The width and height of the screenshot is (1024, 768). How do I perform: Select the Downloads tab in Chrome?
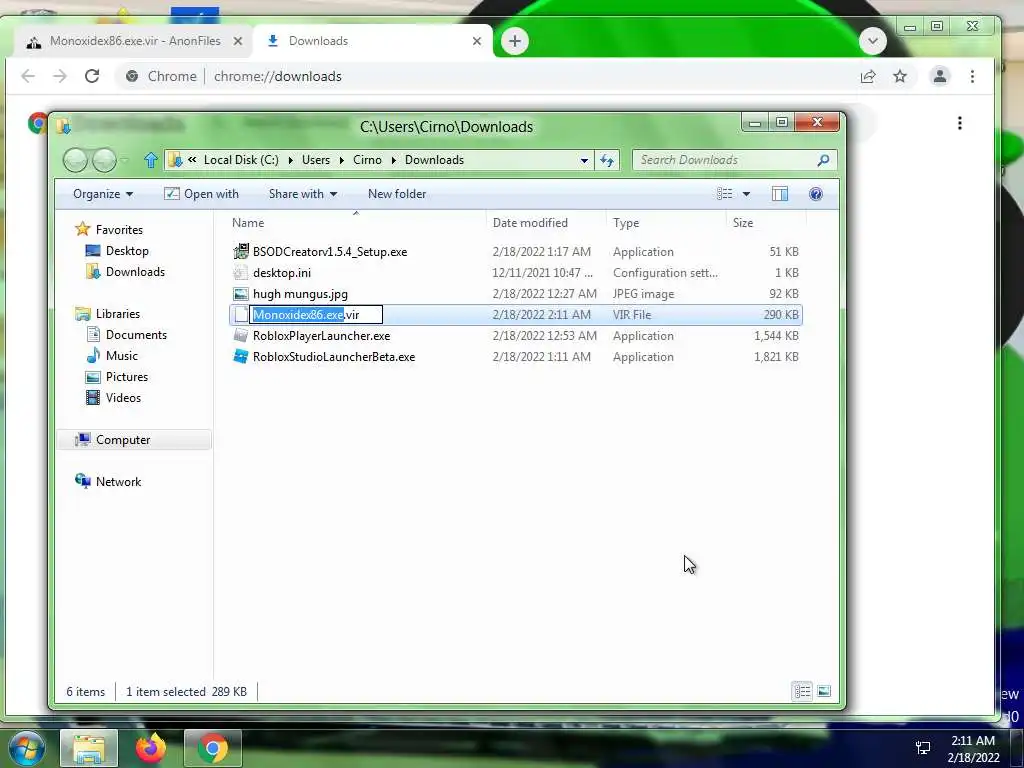click(x=372, y=41)
